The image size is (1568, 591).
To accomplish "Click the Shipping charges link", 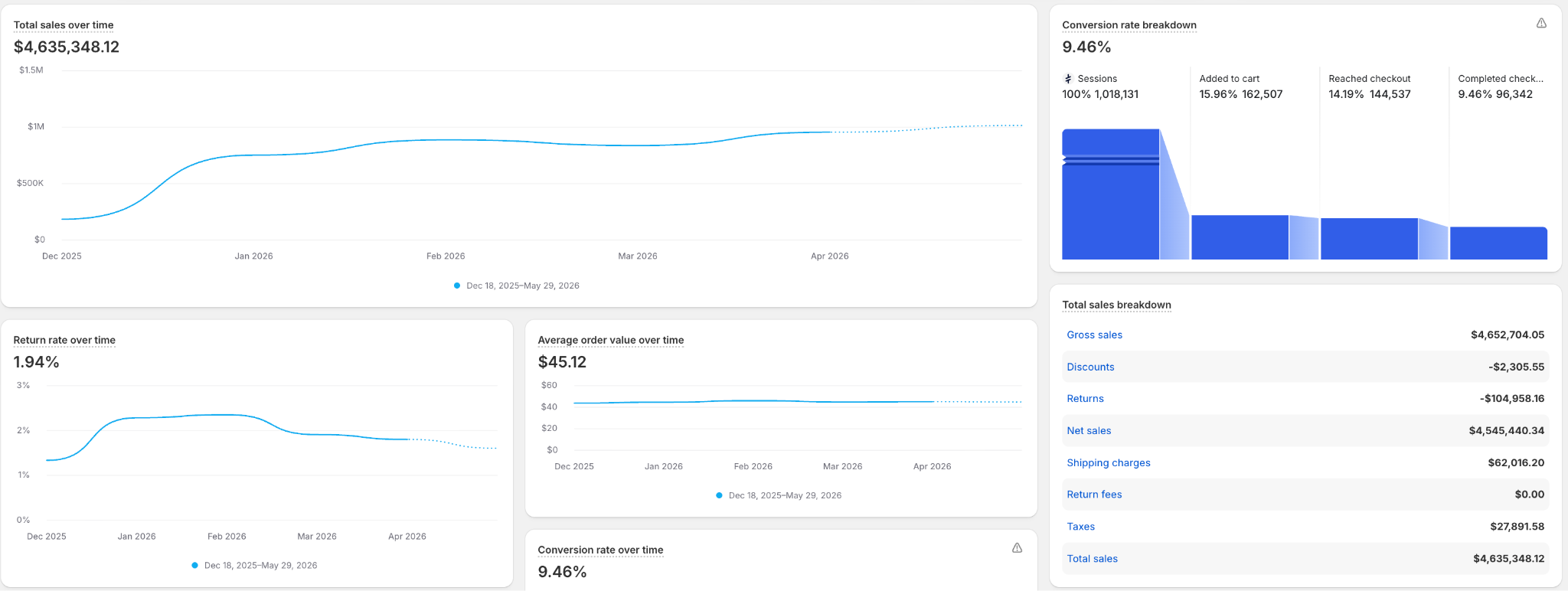I will click(1109, 463).
